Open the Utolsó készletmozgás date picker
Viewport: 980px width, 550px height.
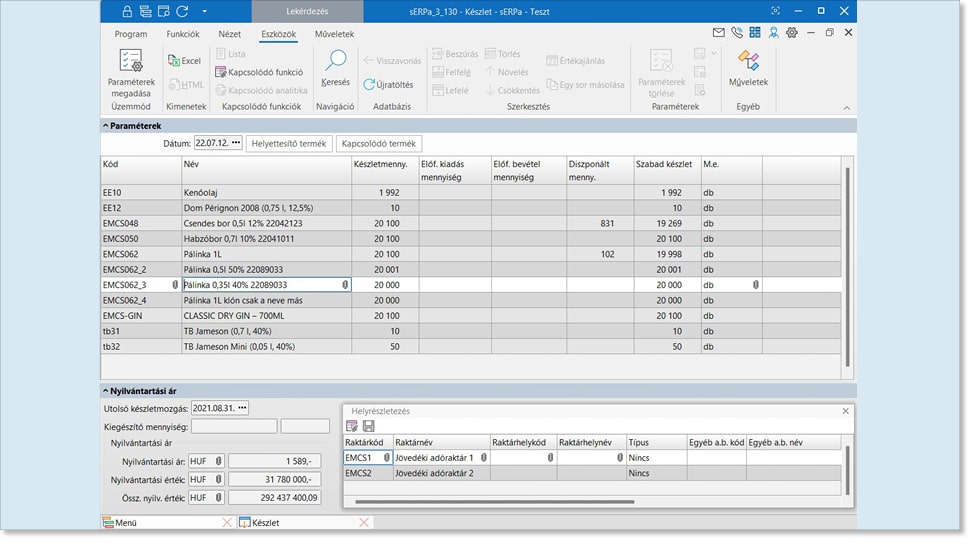click(x=243, y=408)
